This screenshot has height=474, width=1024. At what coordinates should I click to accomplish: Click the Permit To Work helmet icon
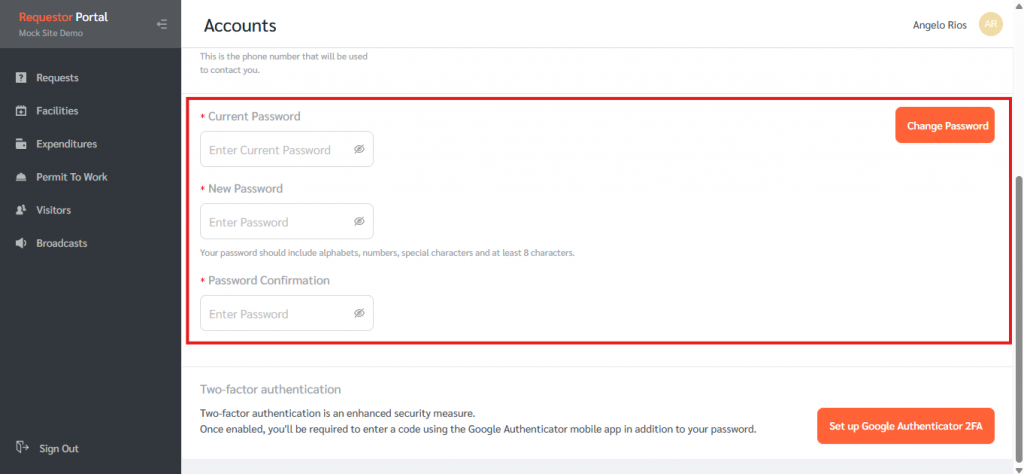click(x=21, y=177)
